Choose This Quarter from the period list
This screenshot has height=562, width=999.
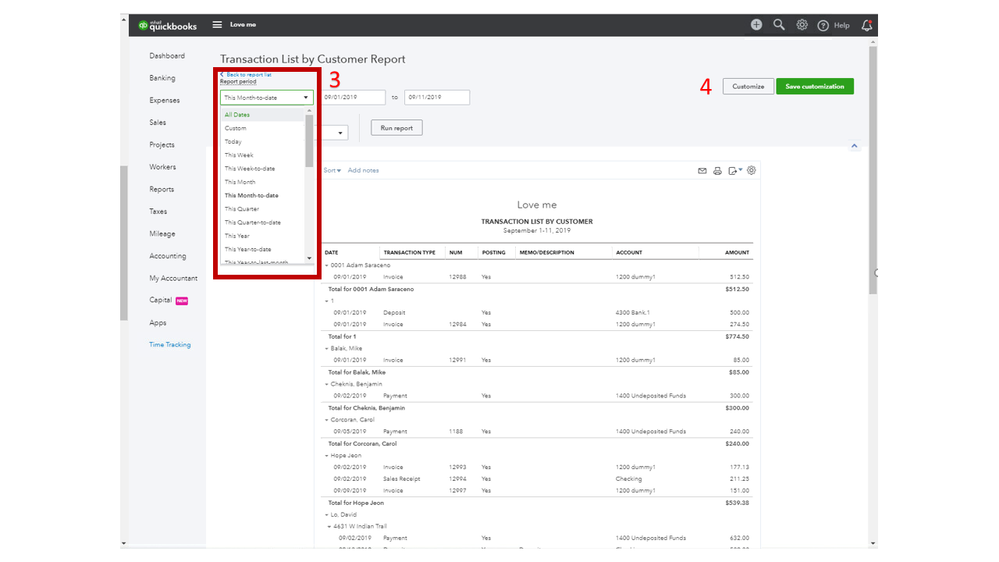click(x=241, y=209)
